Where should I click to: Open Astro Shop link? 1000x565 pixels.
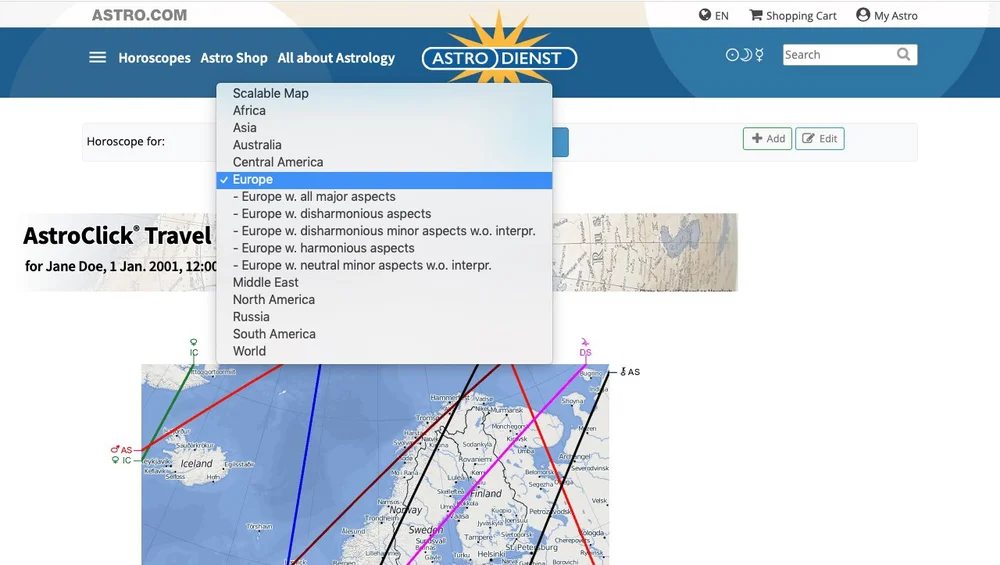click(x=234, y=58)
